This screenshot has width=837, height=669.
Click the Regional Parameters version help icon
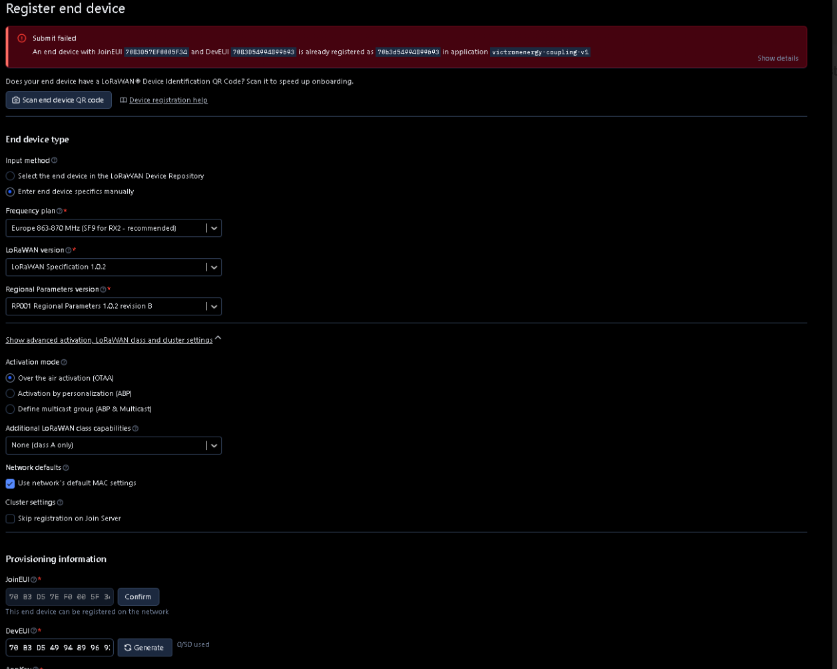[x=103, y=289]
